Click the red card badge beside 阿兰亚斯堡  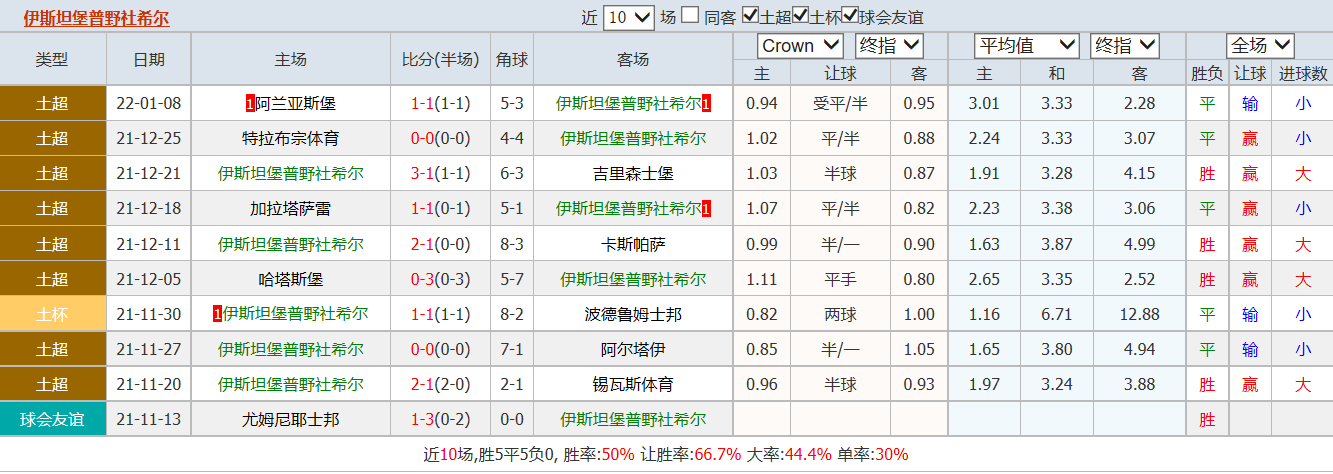[250, 103]
